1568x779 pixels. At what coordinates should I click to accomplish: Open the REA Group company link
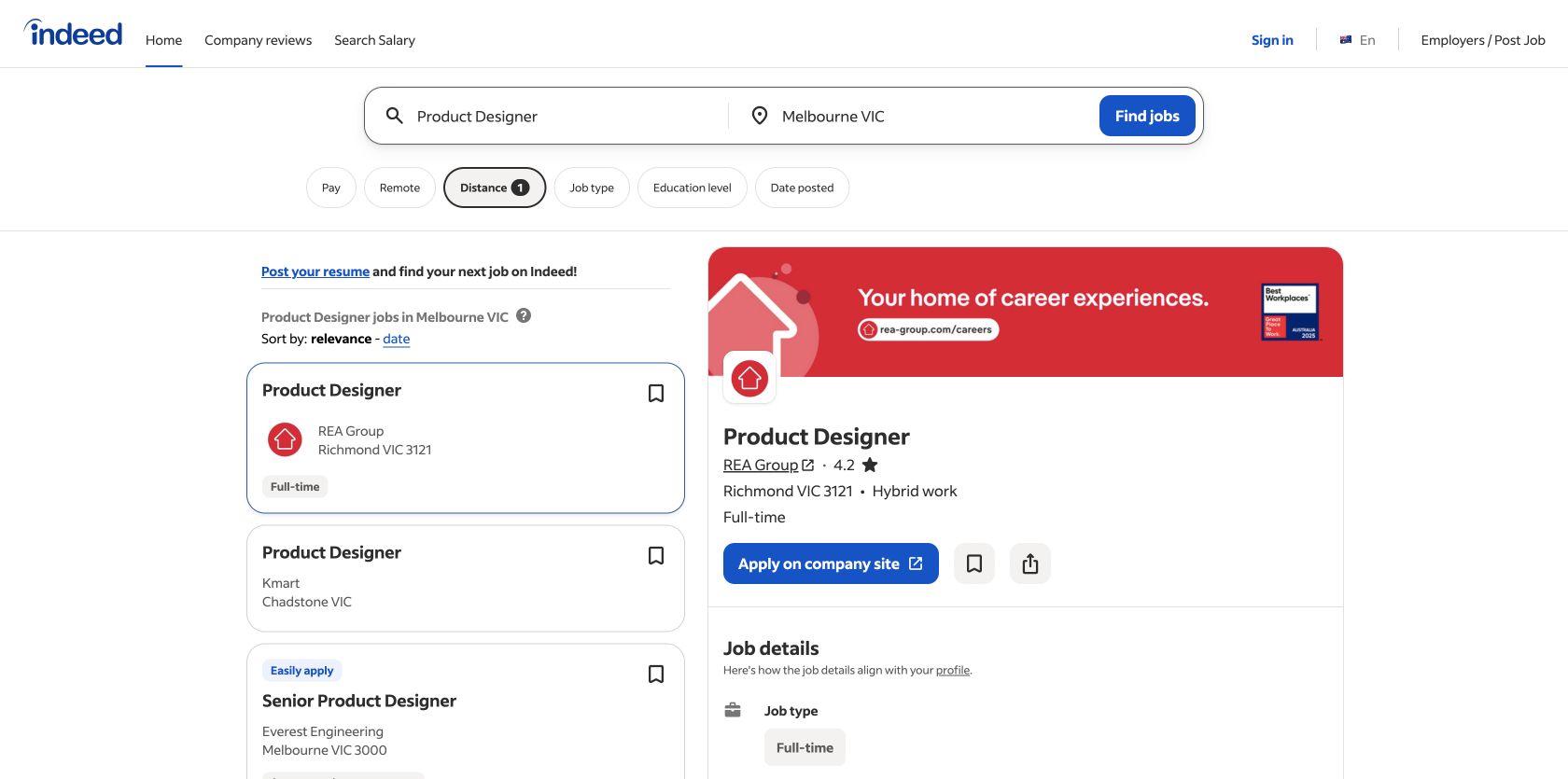(x=769, y=465)
